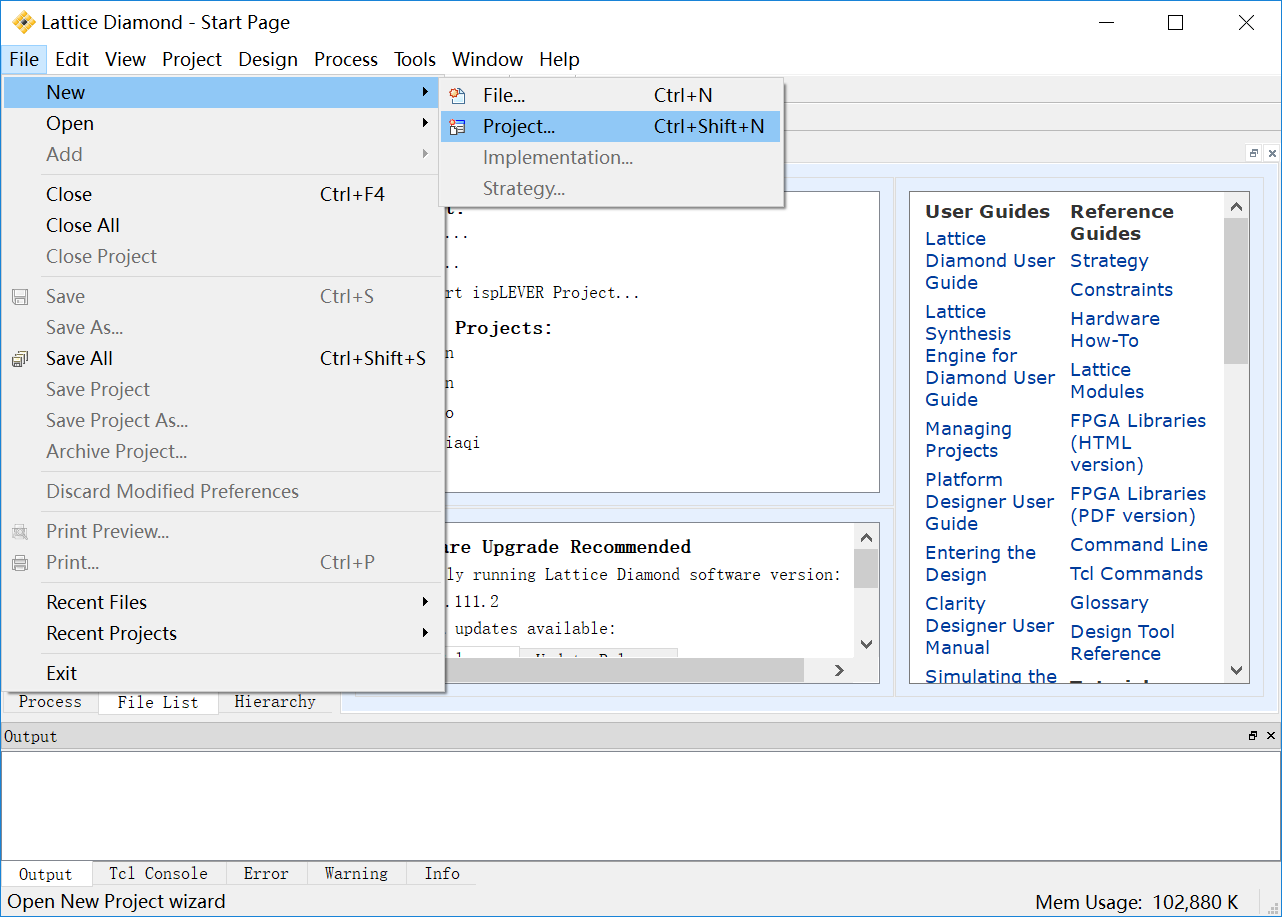Open the Project menu

[192, 59]
